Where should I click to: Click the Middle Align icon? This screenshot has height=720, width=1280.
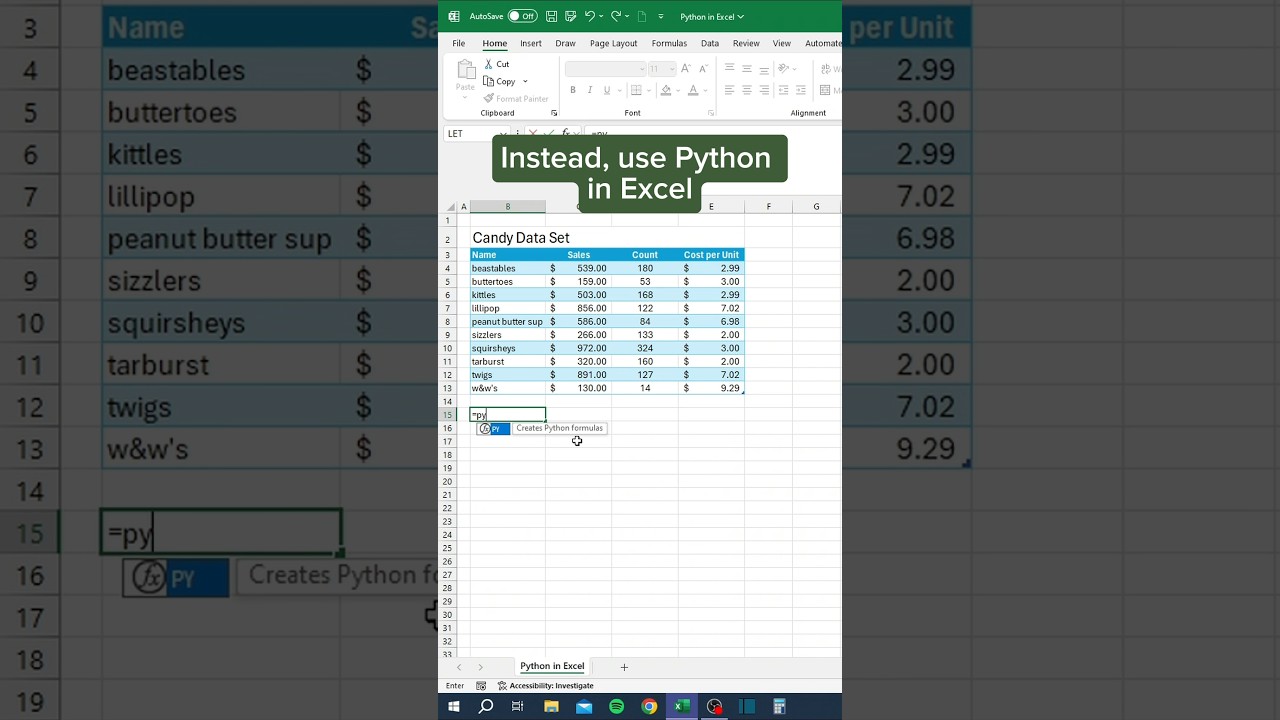tap(747, 69)
